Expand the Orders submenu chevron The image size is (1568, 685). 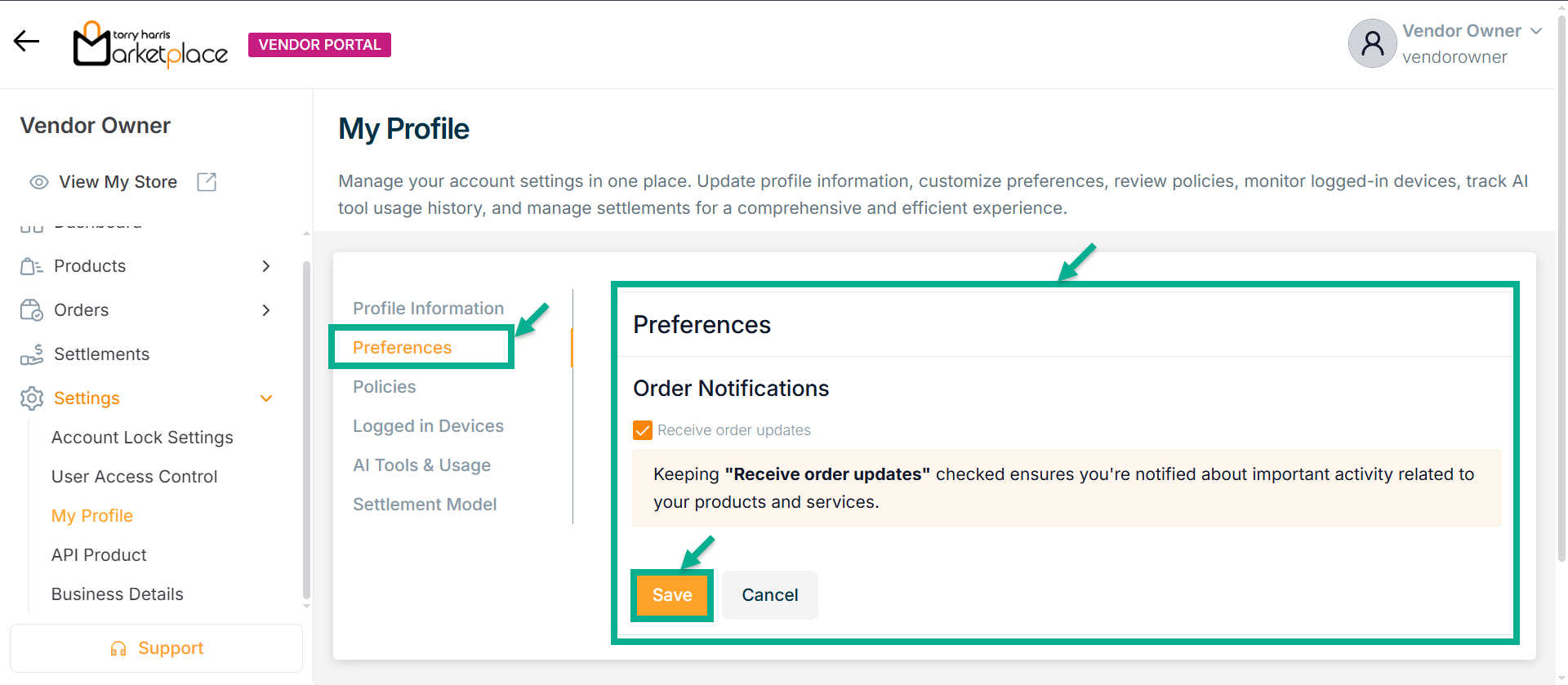[266, 310]
